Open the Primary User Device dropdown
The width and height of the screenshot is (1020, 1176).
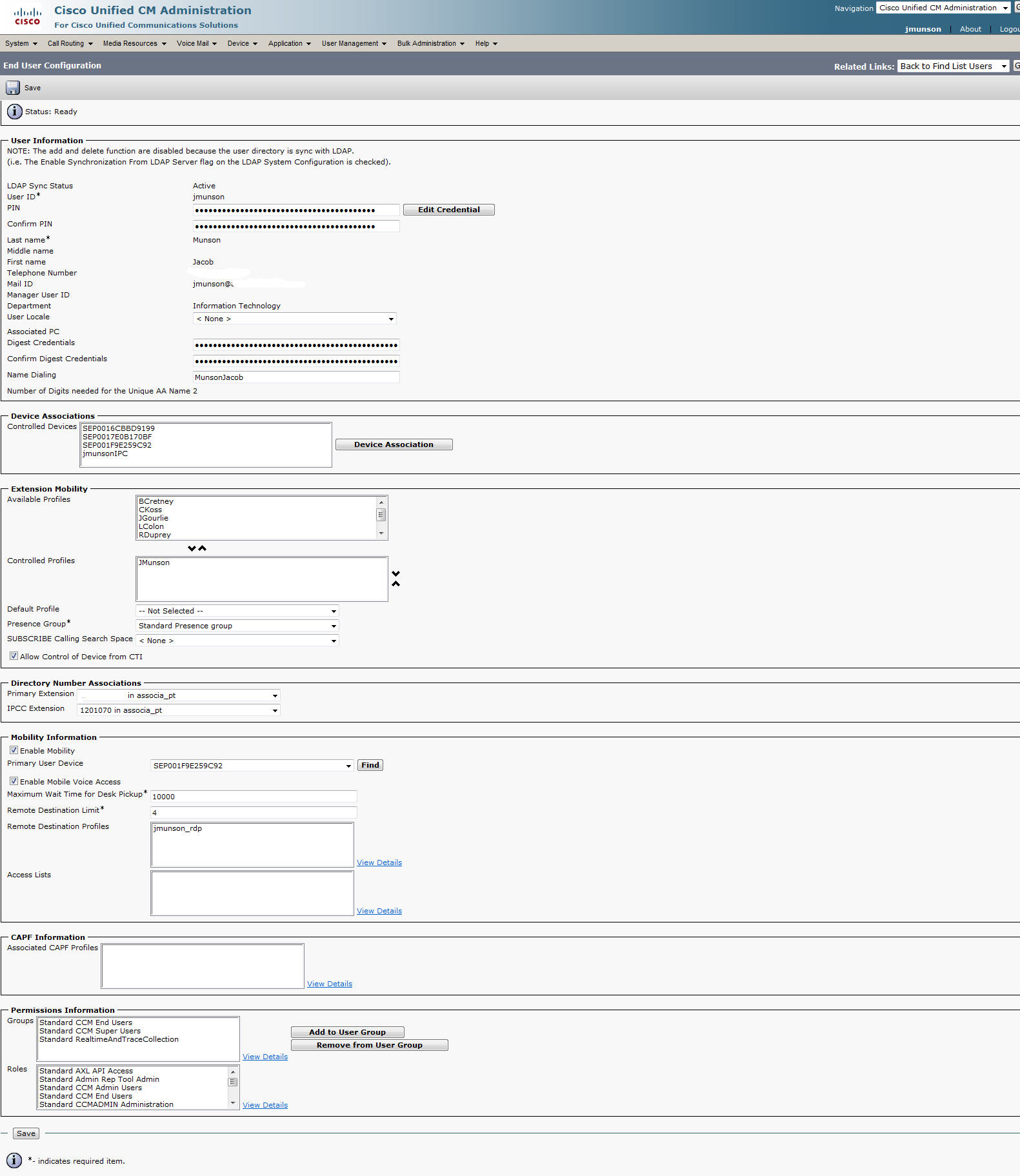pos(252,766)
